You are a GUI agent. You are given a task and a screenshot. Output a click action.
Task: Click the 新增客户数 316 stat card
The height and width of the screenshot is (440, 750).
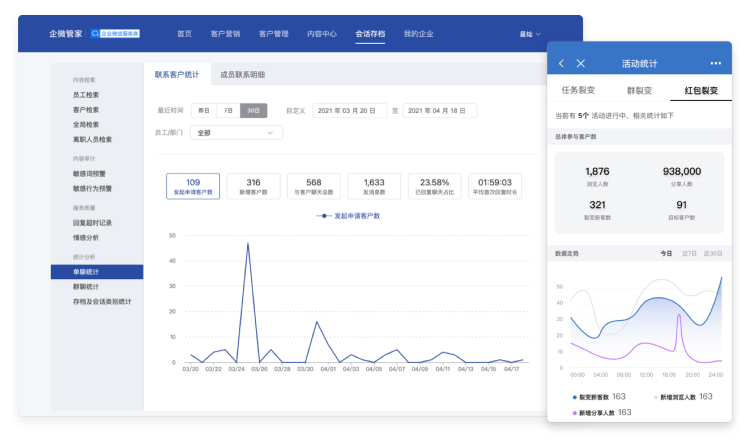tap(253, 186)
